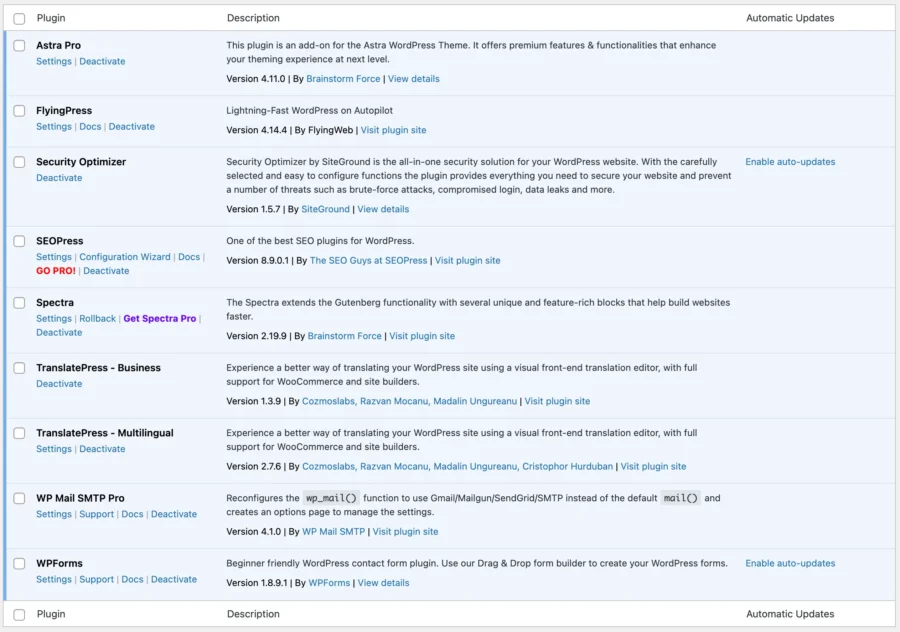900x632 pixels.
Task: Open FlyingPress Docs link
Action: 90,126
